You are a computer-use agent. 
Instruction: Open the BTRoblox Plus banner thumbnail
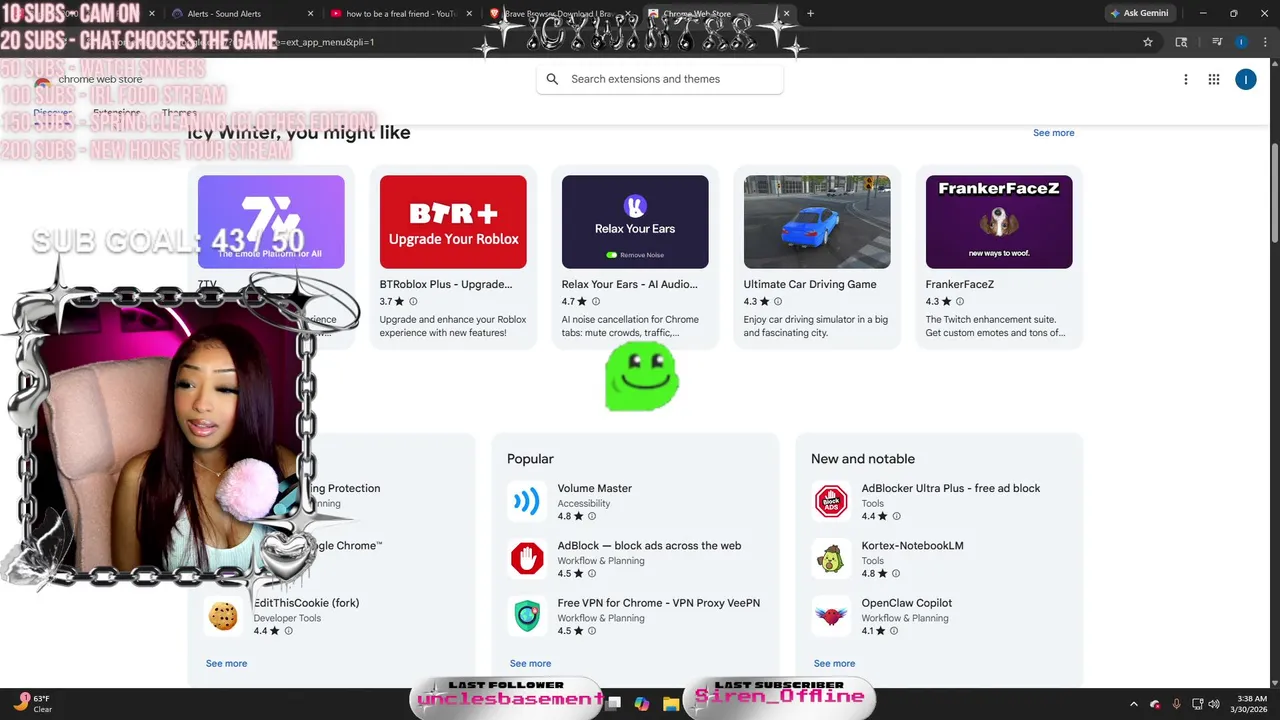click(x=453, y=222)
